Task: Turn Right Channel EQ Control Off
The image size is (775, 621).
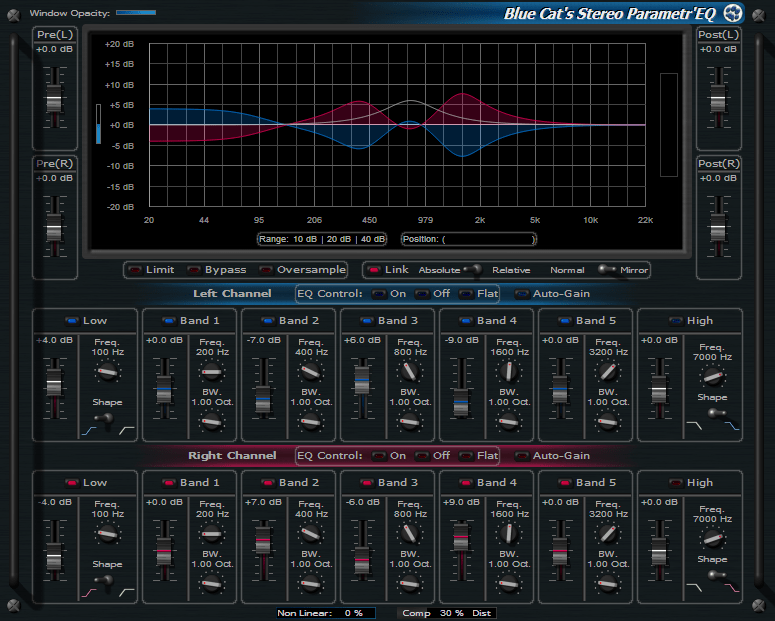Action: point(422,456)
